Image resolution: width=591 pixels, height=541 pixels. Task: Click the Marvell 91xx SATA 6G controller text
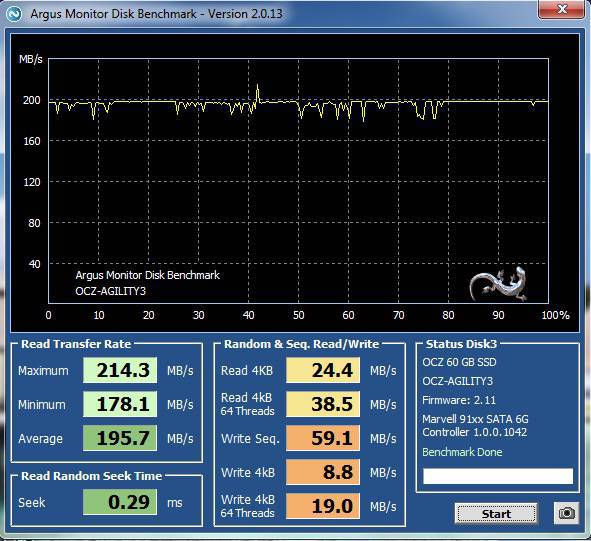(x=475, y=425)
